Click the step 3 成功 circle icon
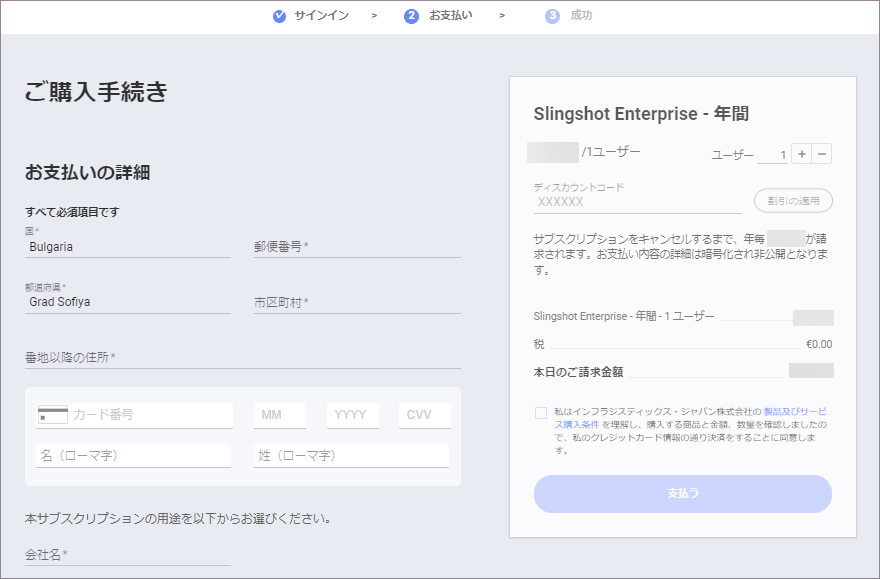The image size is (880, 579). (552, 16)
